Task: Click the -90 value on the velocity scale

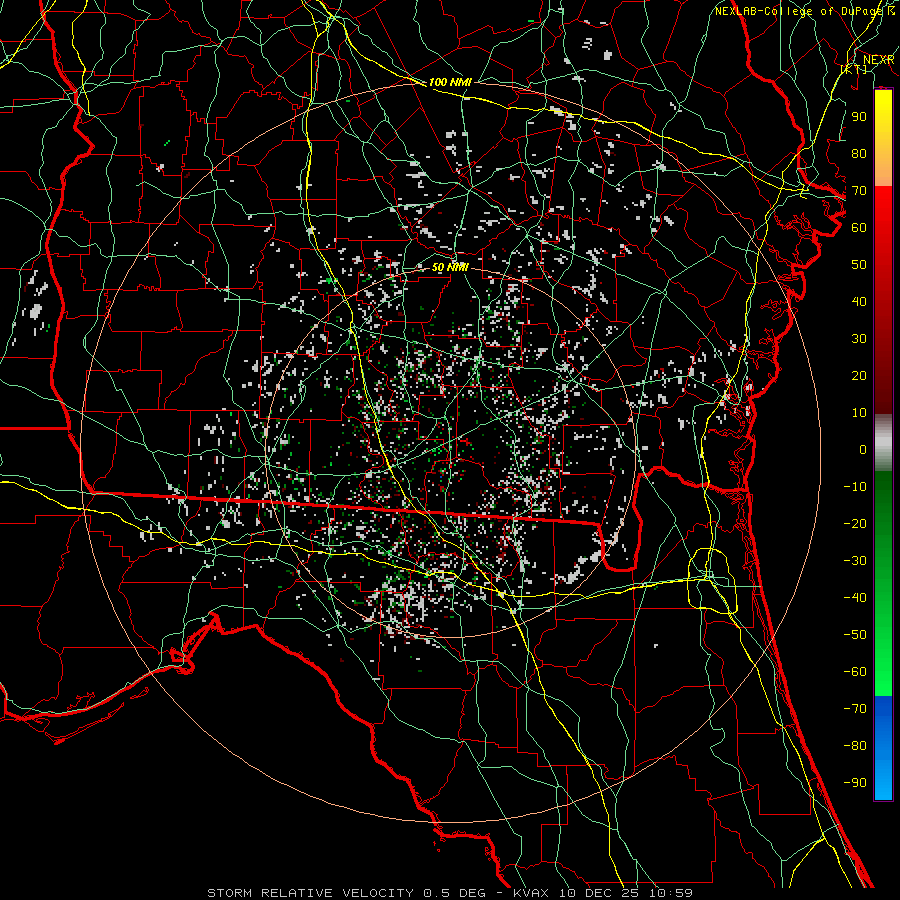Action: pyautogui.click(x=855, y=783)
